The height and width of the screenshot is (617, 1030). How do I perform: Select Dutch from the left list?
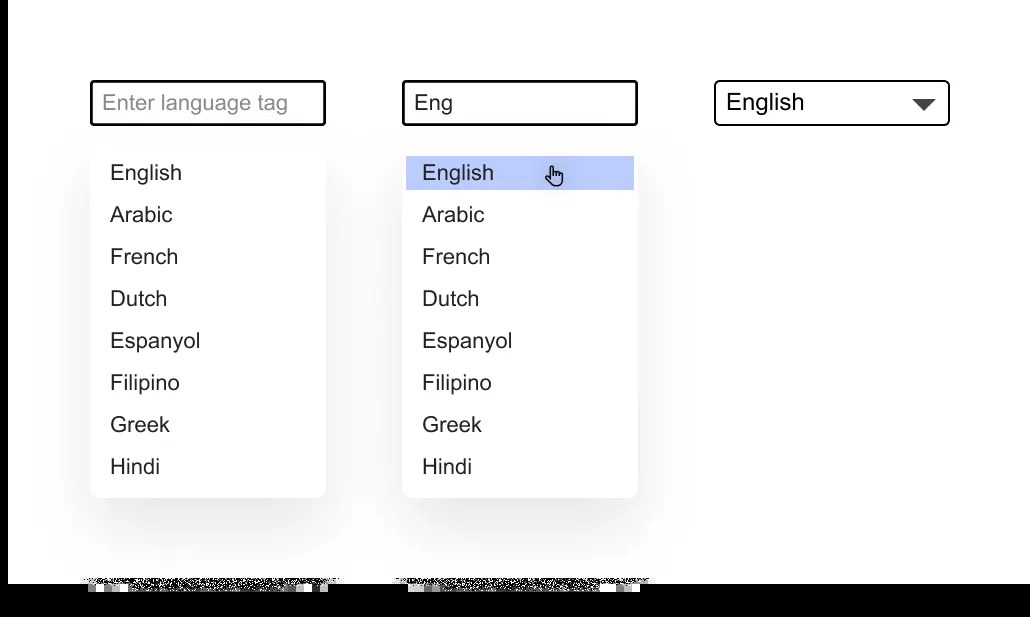[x=208, y=299]
